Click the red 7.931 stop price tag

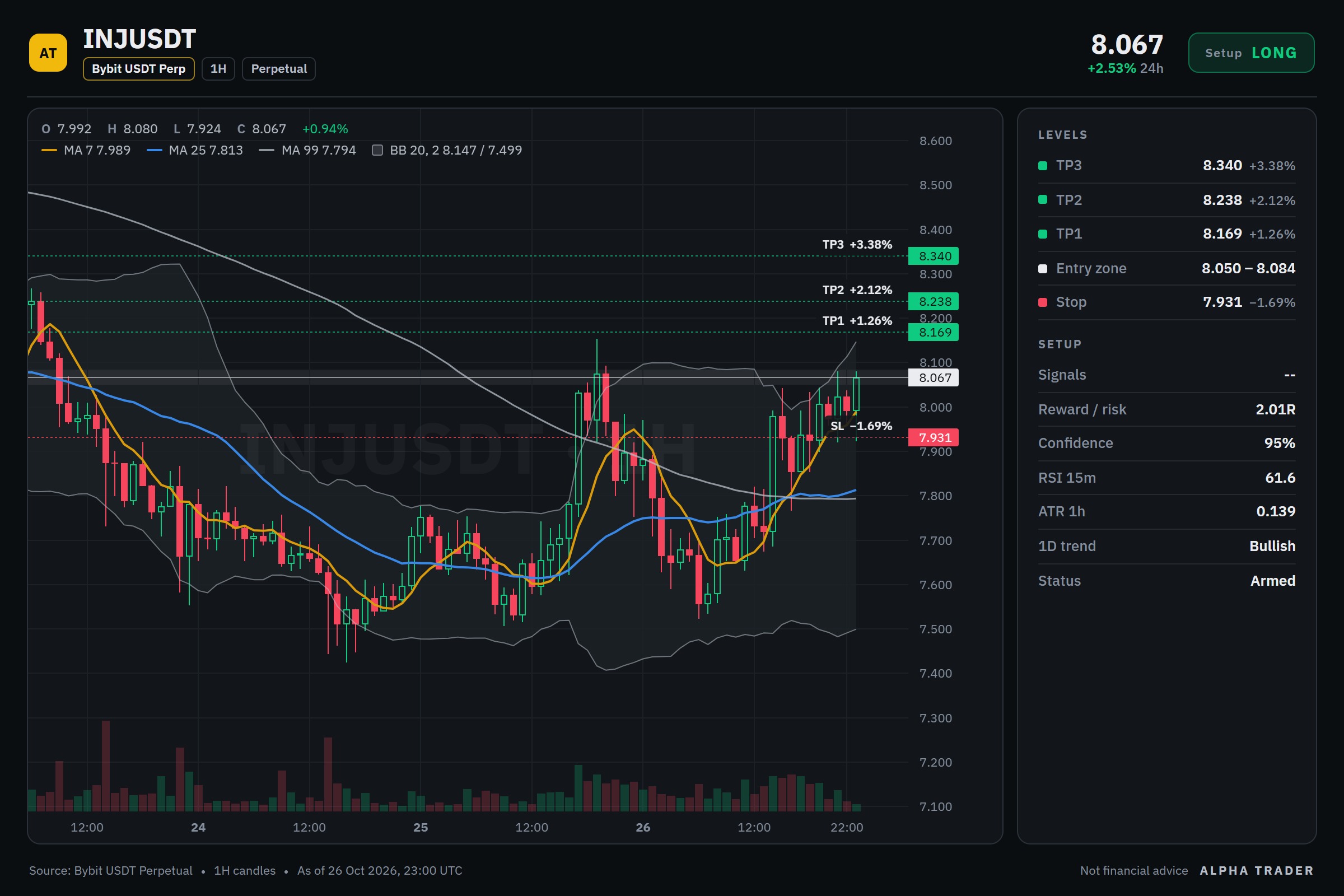933,438
